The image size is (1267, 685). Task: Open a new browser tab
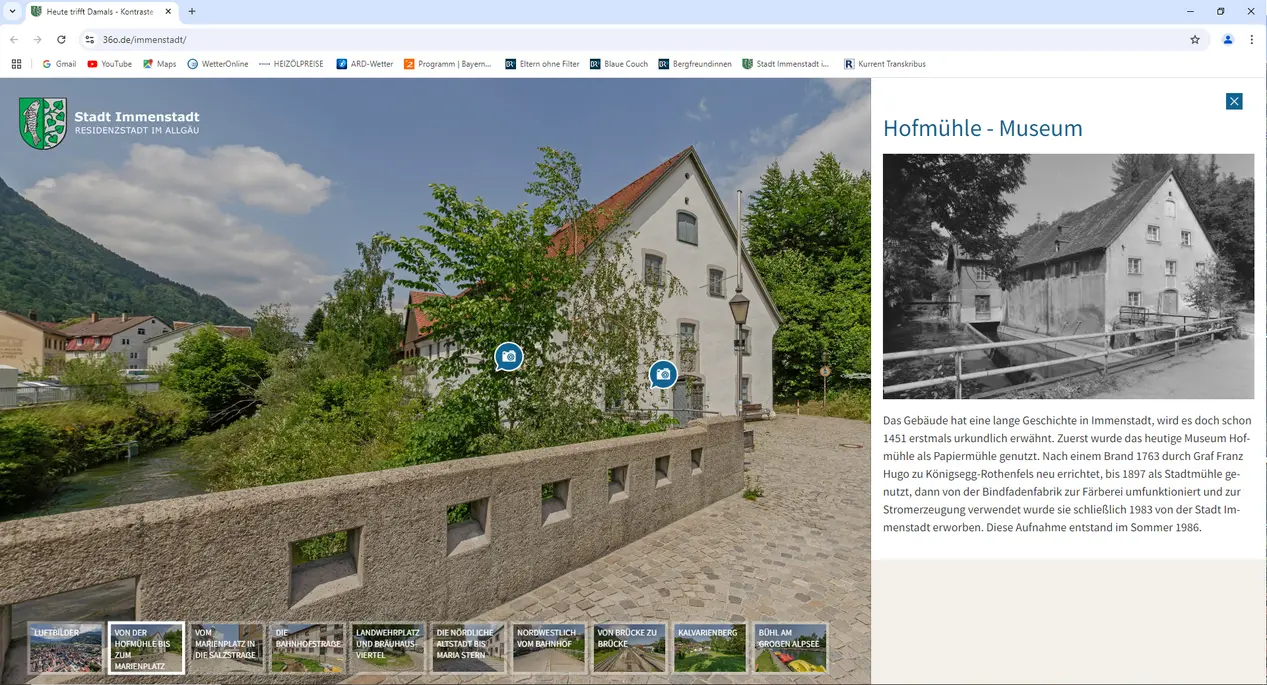coord(192,12)
